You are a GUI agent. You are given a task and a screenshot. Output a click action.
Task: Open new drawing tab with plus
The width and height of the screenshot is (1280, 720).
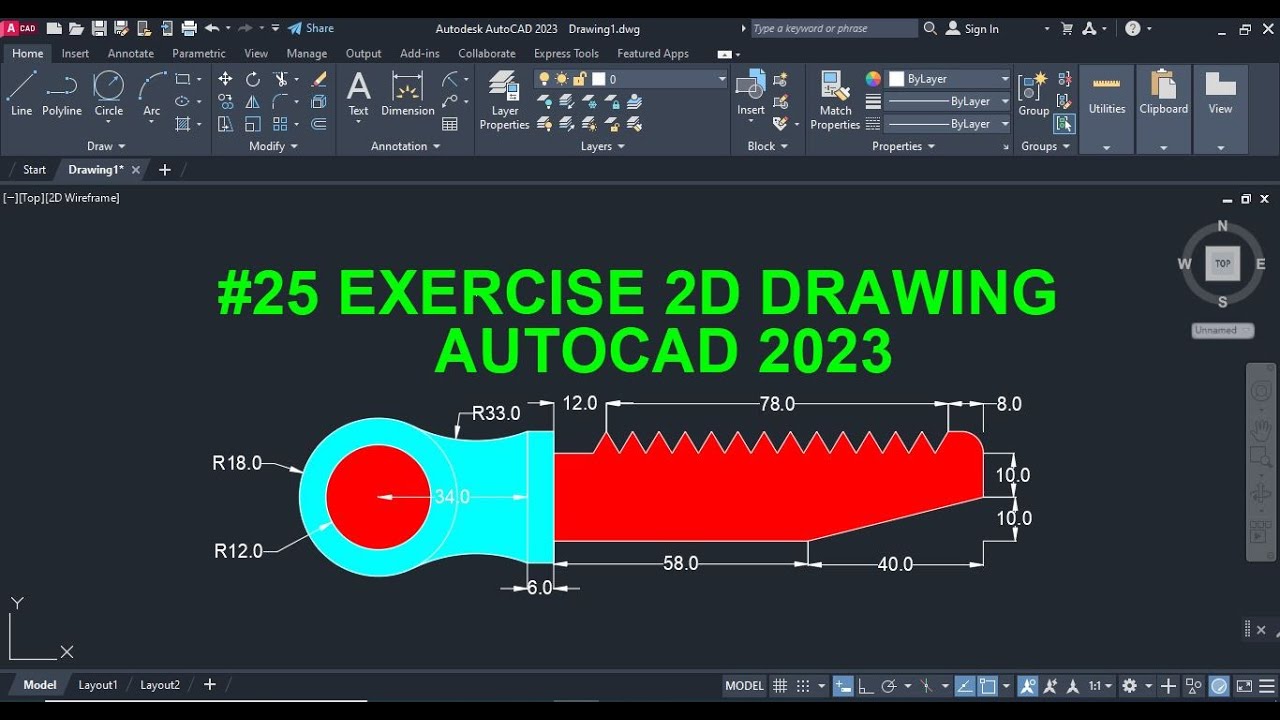click(165, 170)
